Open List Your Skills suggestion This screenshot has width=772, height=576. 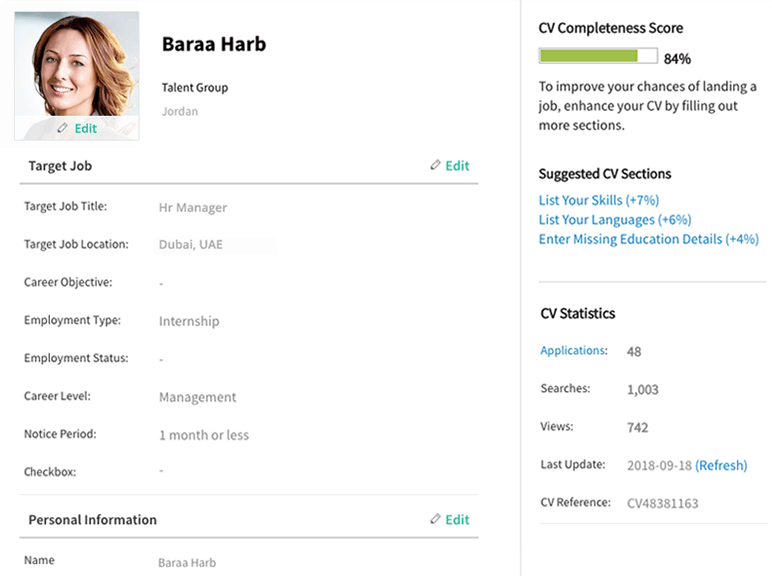599,200
